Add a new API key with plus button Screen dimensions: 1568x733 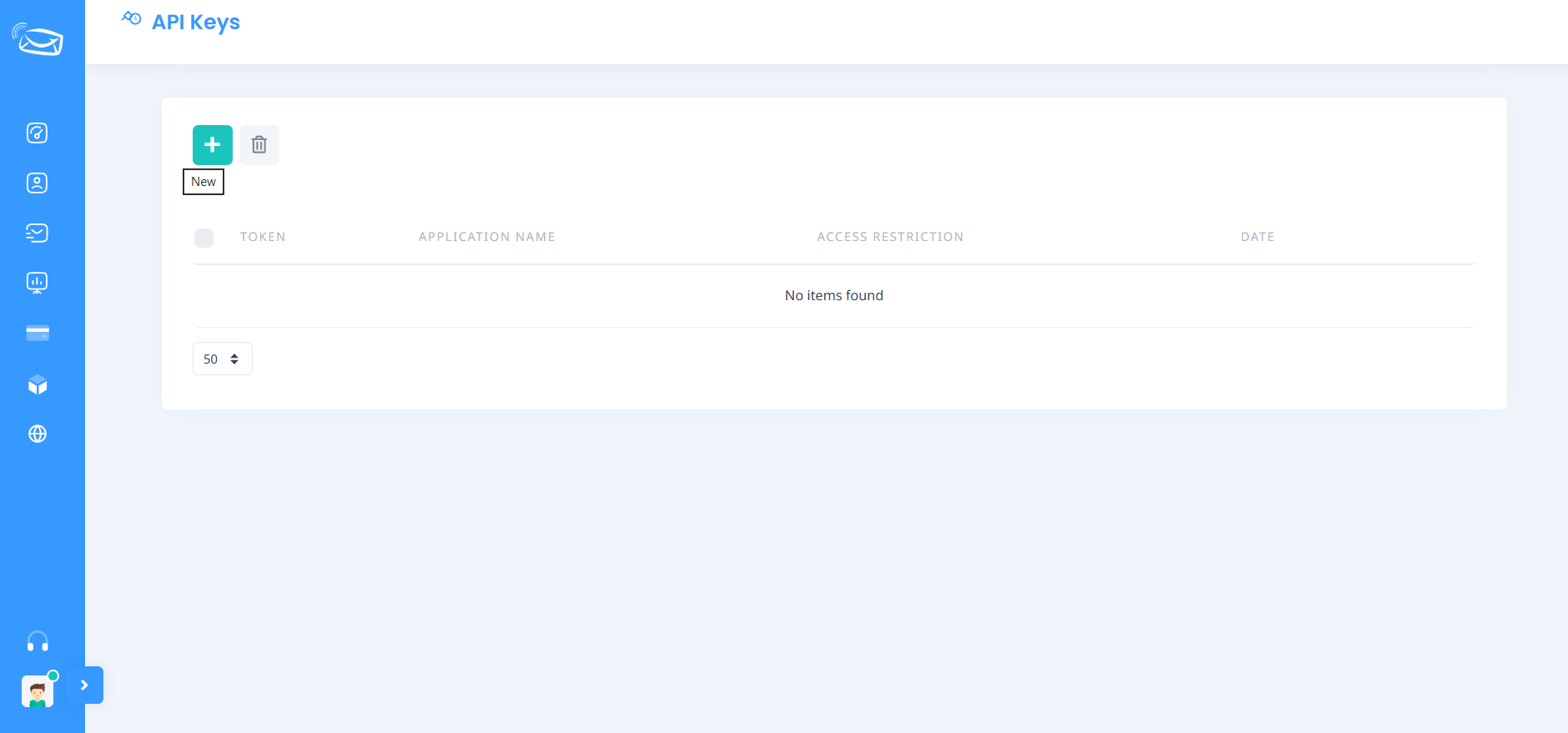click(213, 145)
